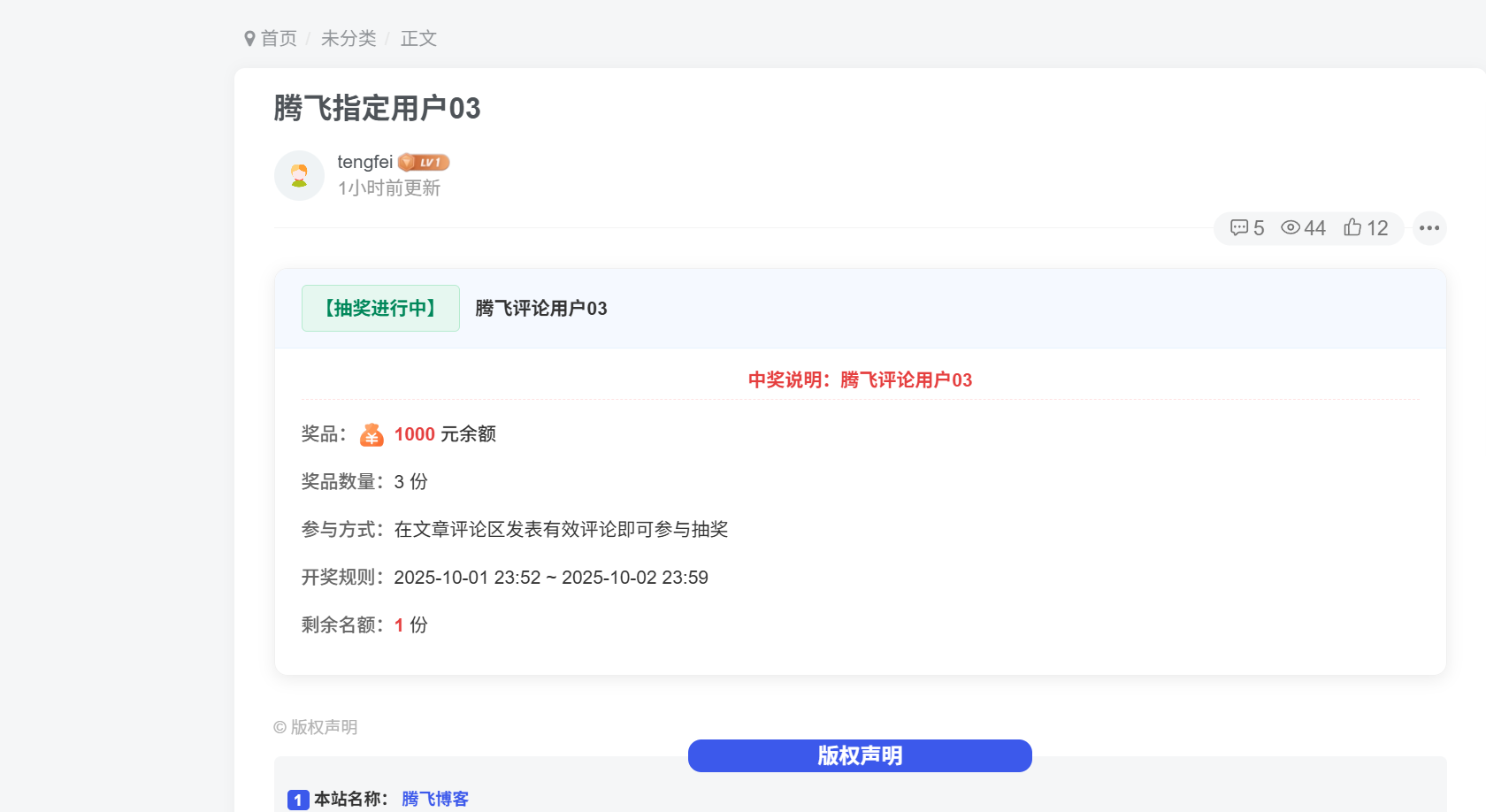Open the 腾飞博客 site link
This screenshot has height=812, width=1486.
point(433,799)
